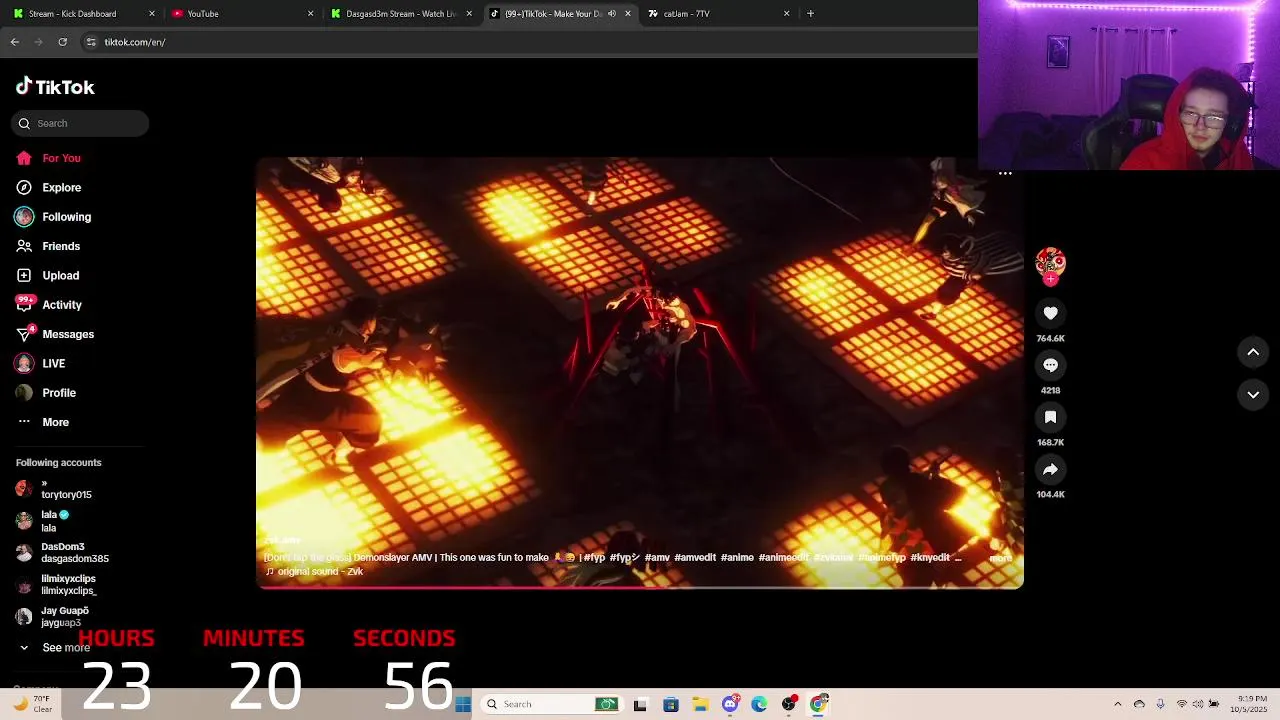Open OBS Studio from the taskbar

click(x=789, y=704)
